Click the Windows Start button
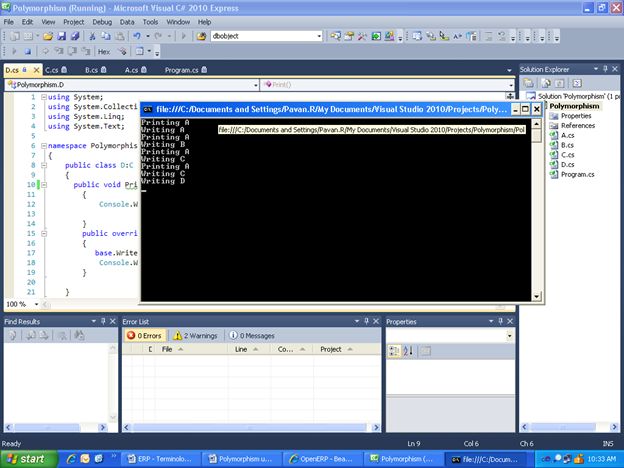 (27, 458)
